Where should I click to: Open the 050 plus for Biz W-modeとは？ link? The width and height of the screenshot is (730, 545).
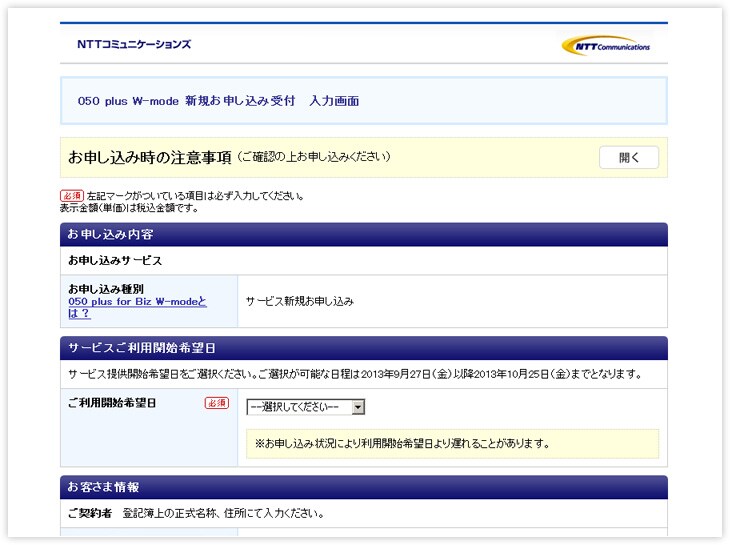[137, 307]
